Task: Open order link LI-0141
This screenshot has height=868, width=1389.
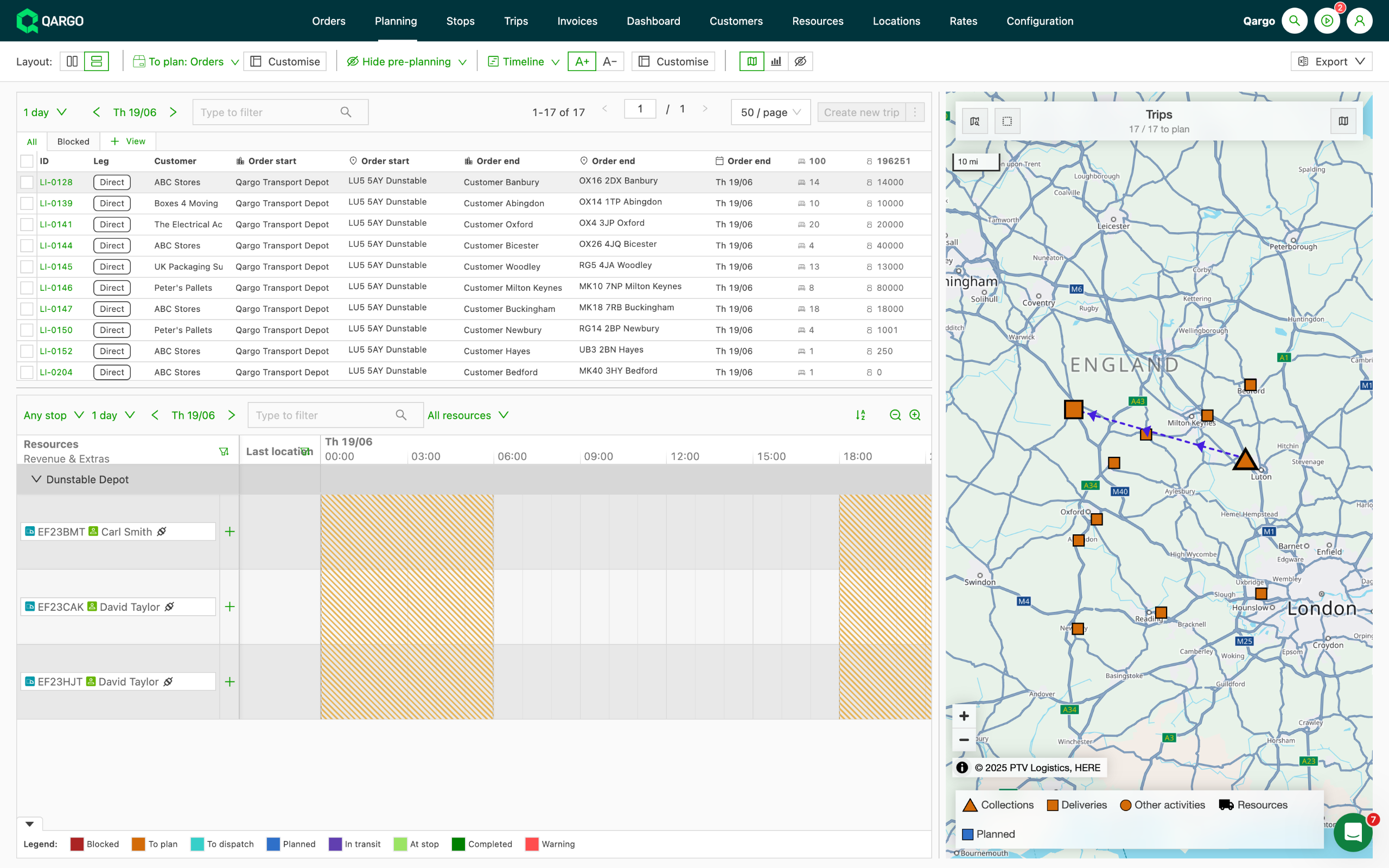Action: point(56,225)
